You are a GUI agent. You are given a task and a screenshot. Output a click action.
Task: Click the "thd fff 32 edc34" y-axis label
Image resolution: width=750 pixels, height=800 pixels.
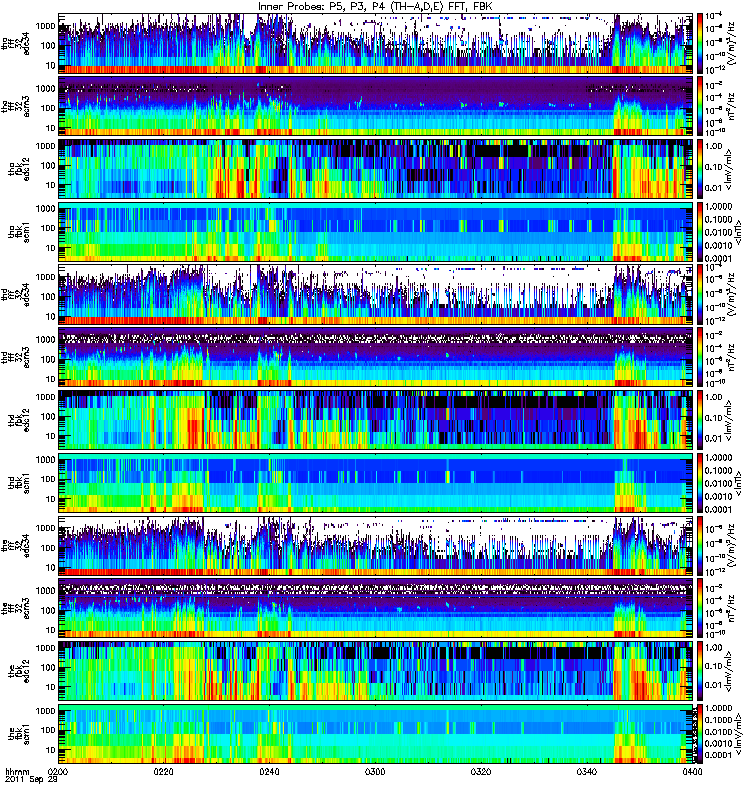coord(15,295)
